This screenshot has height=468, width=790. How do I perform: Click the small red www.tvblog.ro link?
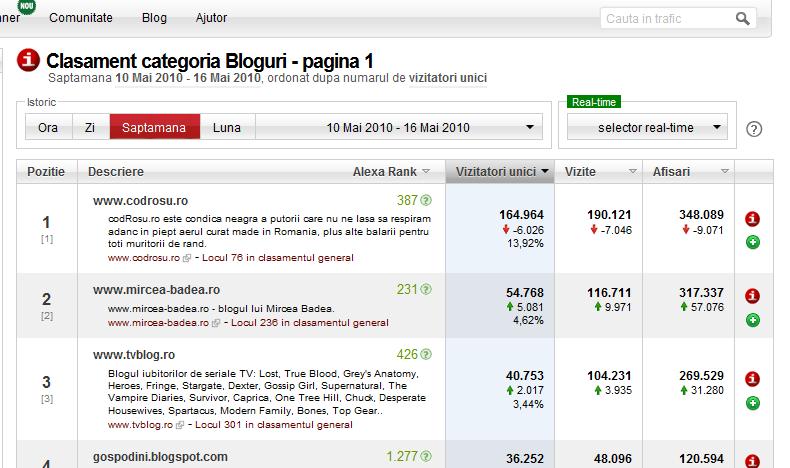[x=140, y=425]
